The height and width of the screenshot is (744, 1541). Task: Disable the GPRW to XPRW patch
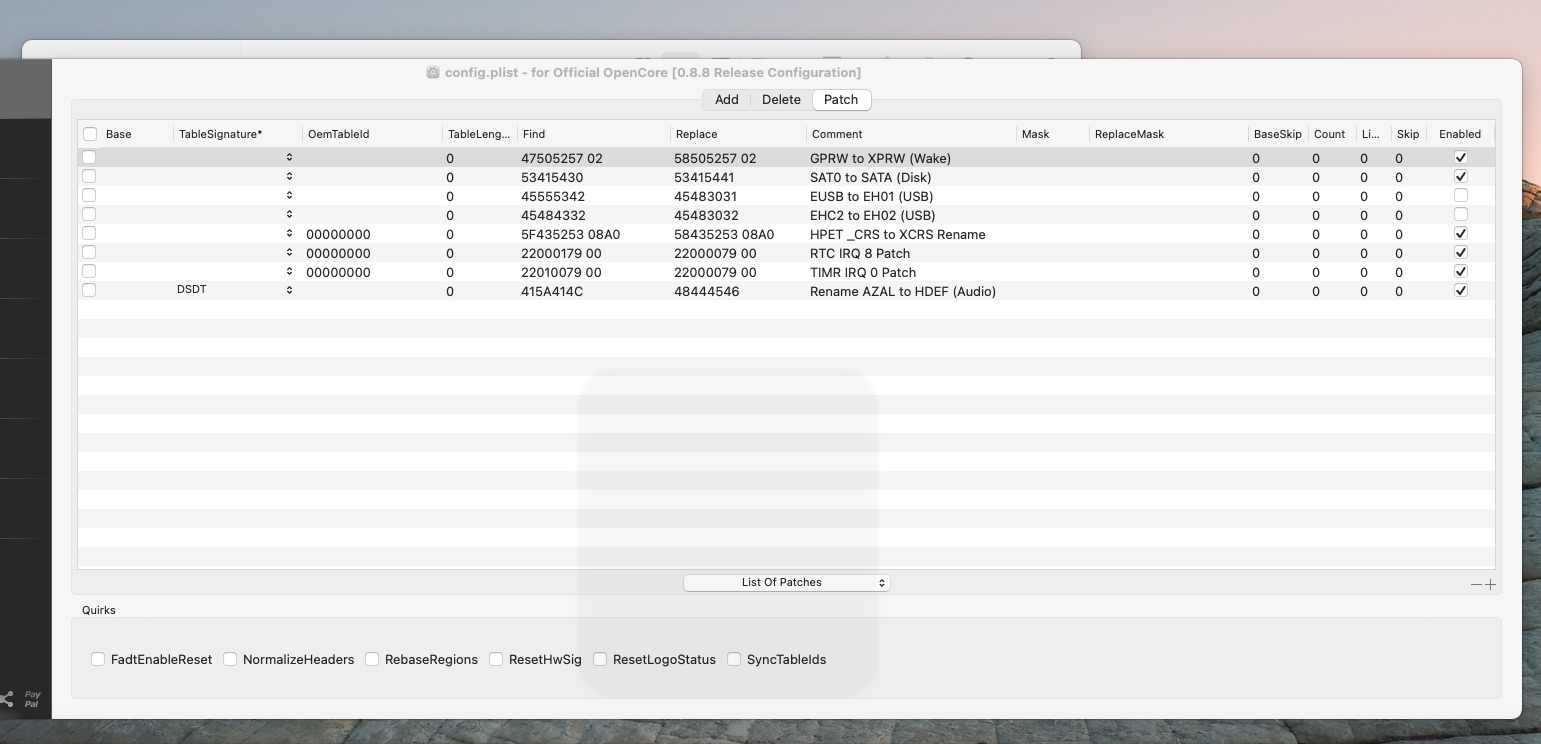pos(1460,158)
